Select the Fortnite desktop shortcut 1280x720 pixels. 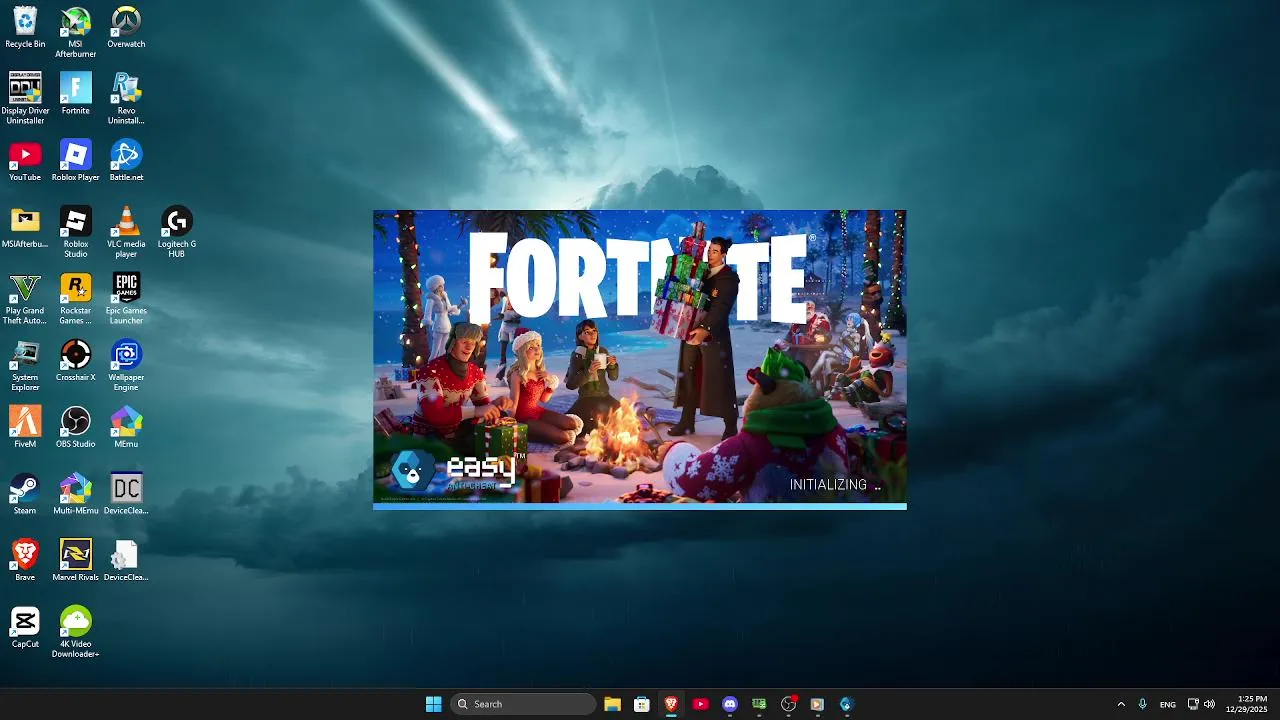[76, 93]
